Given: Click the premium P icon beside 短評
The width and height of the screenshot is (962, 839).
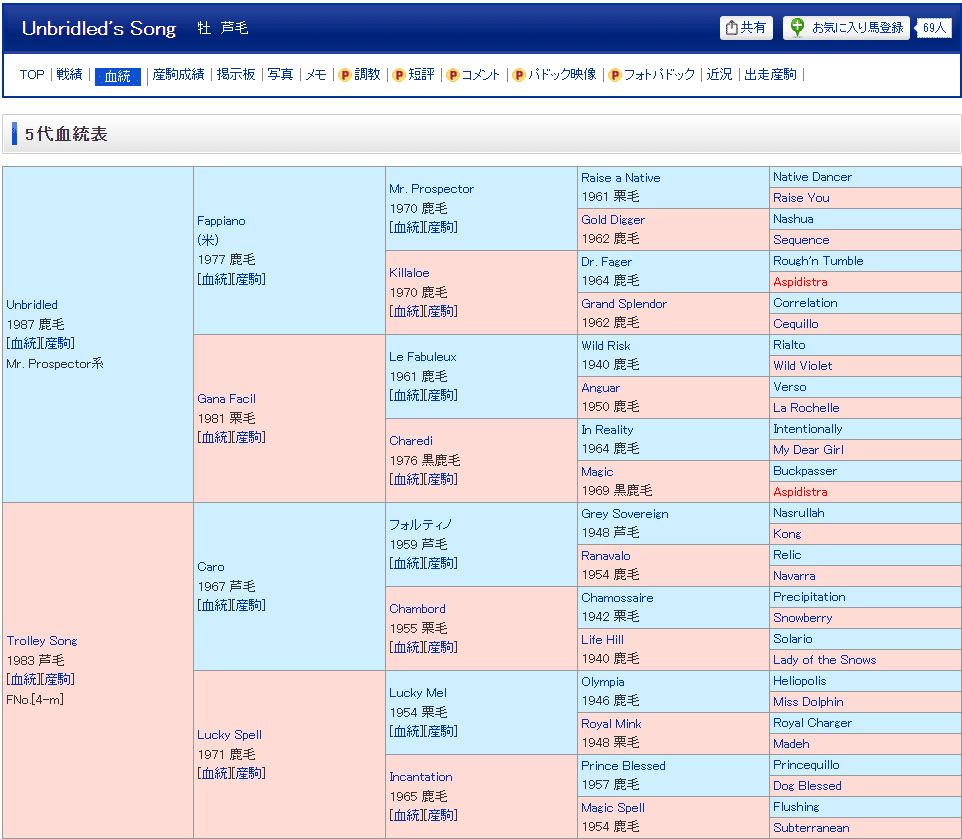Looking at the screenshot, I should (399, 75).
